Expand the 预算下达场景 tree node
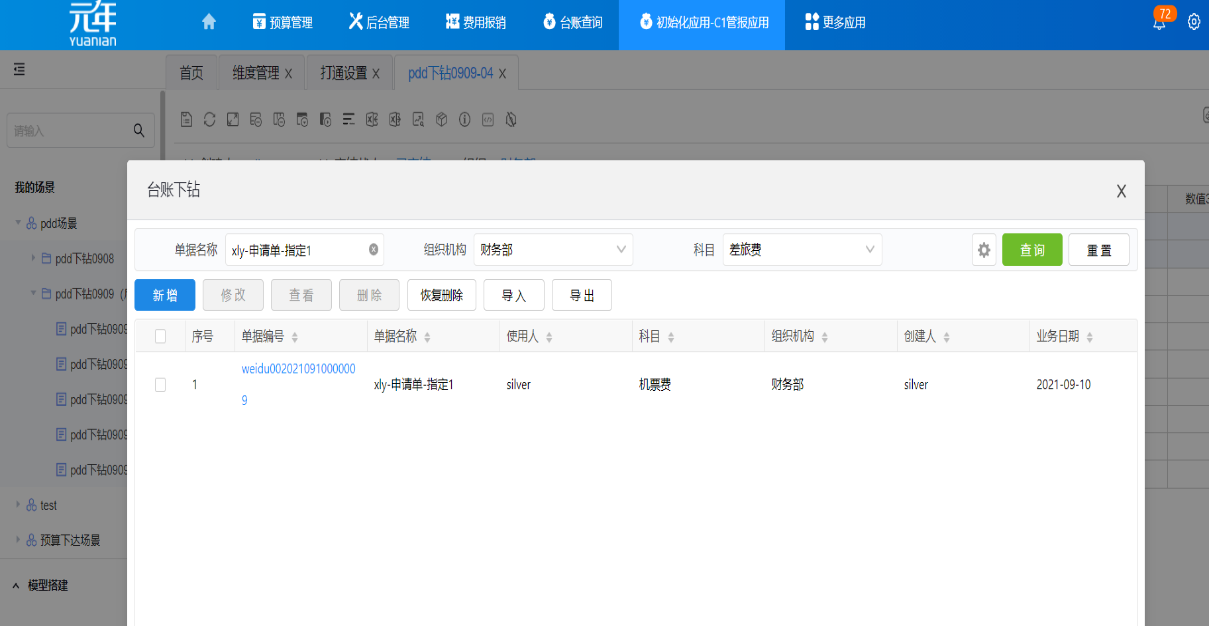Viewport: 1209px width, 626px height. tap(18, 540)
